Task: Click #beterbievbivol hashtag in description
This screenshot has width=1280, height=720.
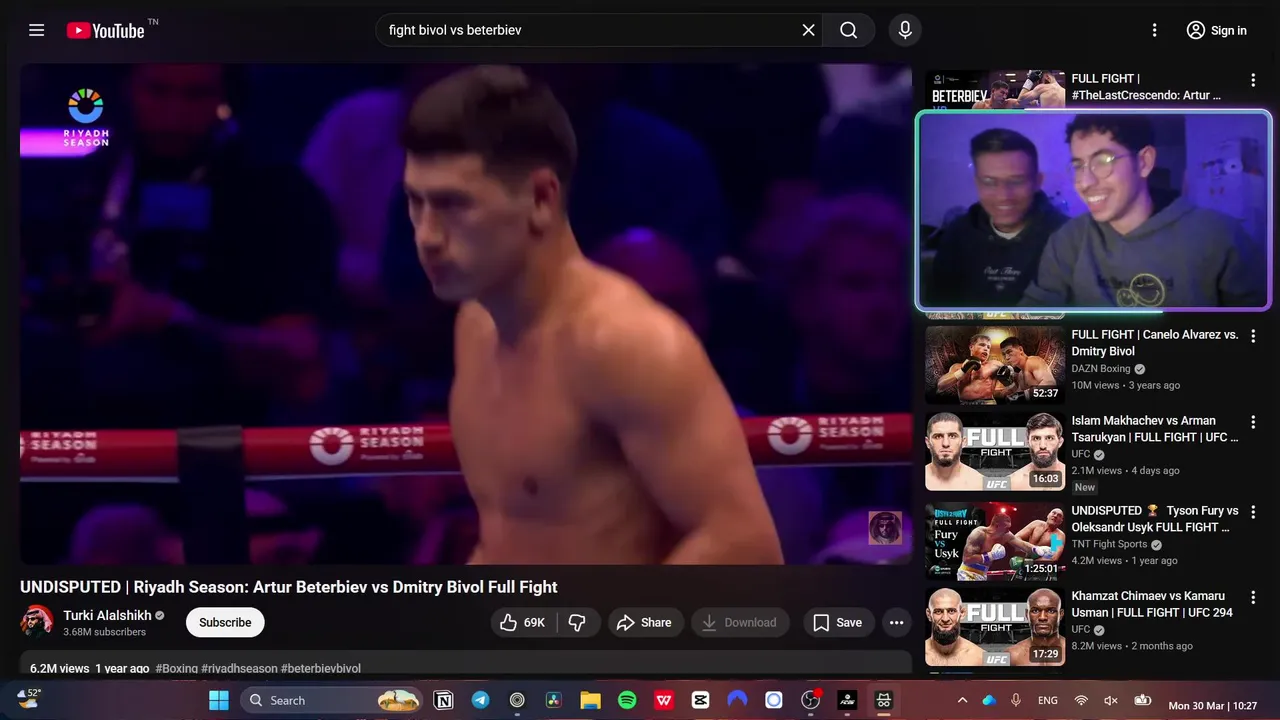Action: 320,668
